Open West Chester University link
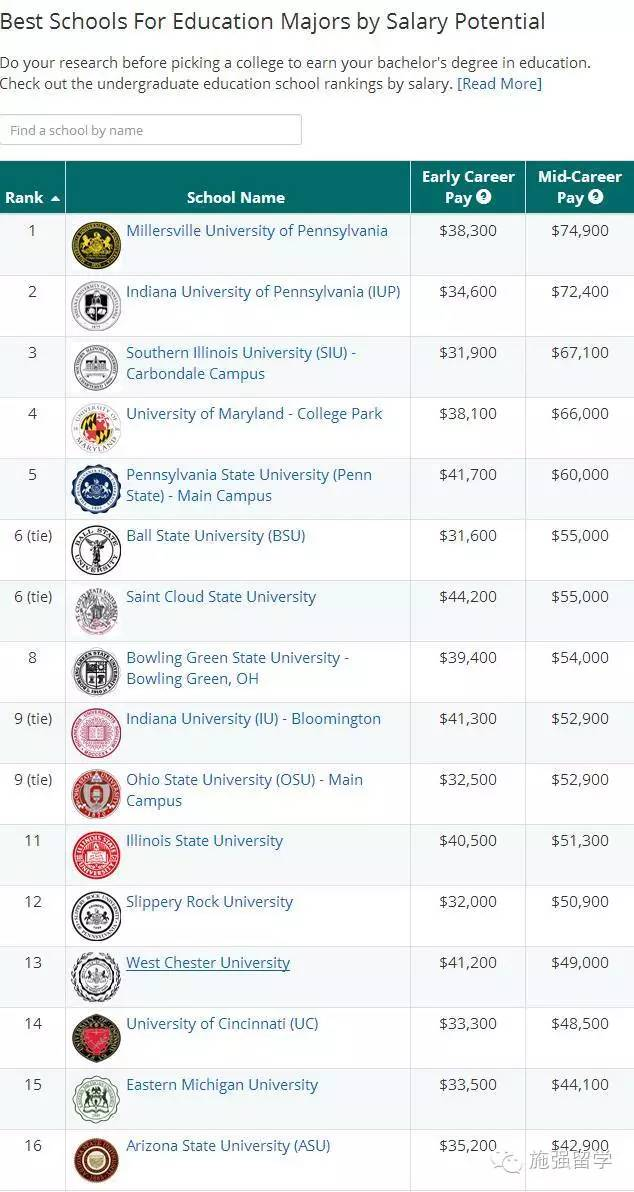634x1192 pixels. pos(208,962)
